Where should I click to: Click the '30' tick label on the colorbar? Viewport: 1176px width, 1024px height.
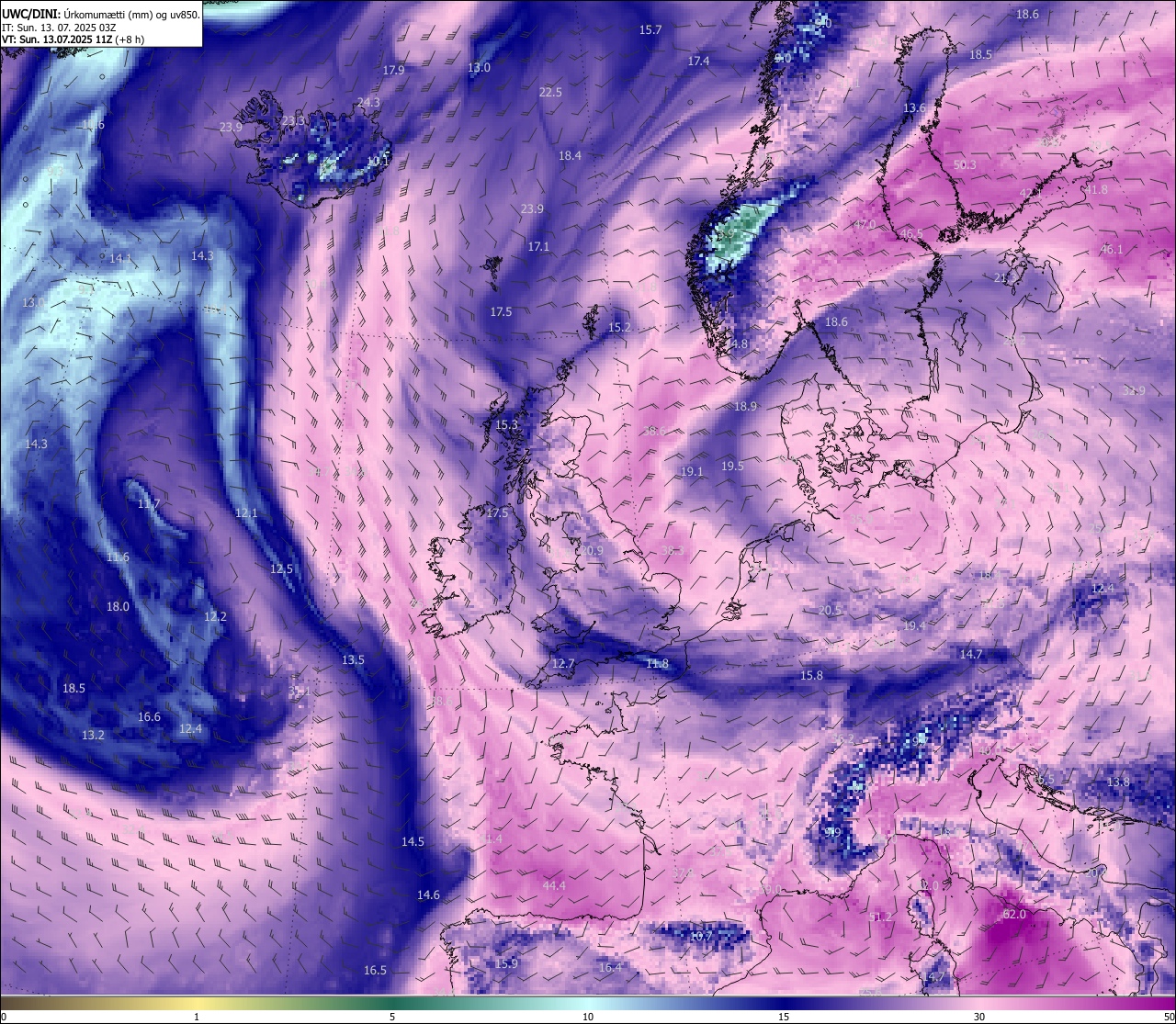(979, 1017)
